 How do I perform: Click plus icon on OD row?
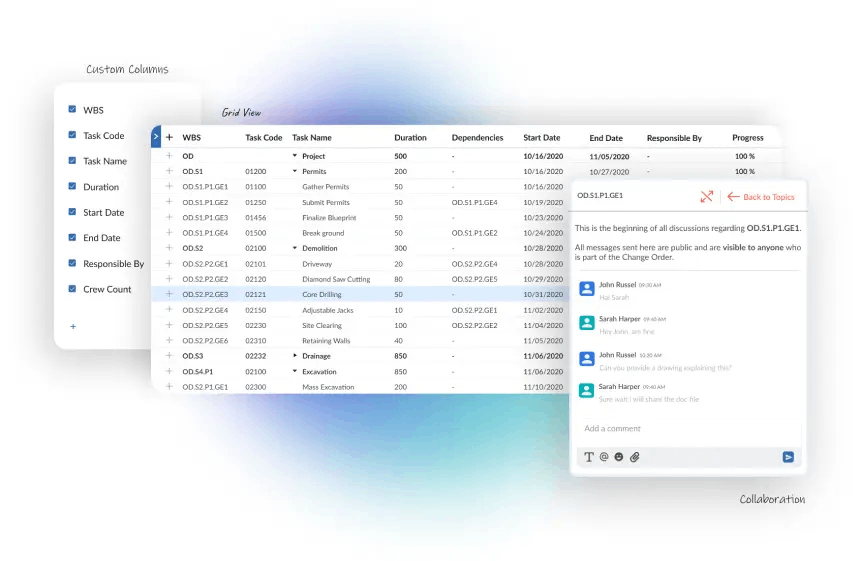tap(169, 156)
